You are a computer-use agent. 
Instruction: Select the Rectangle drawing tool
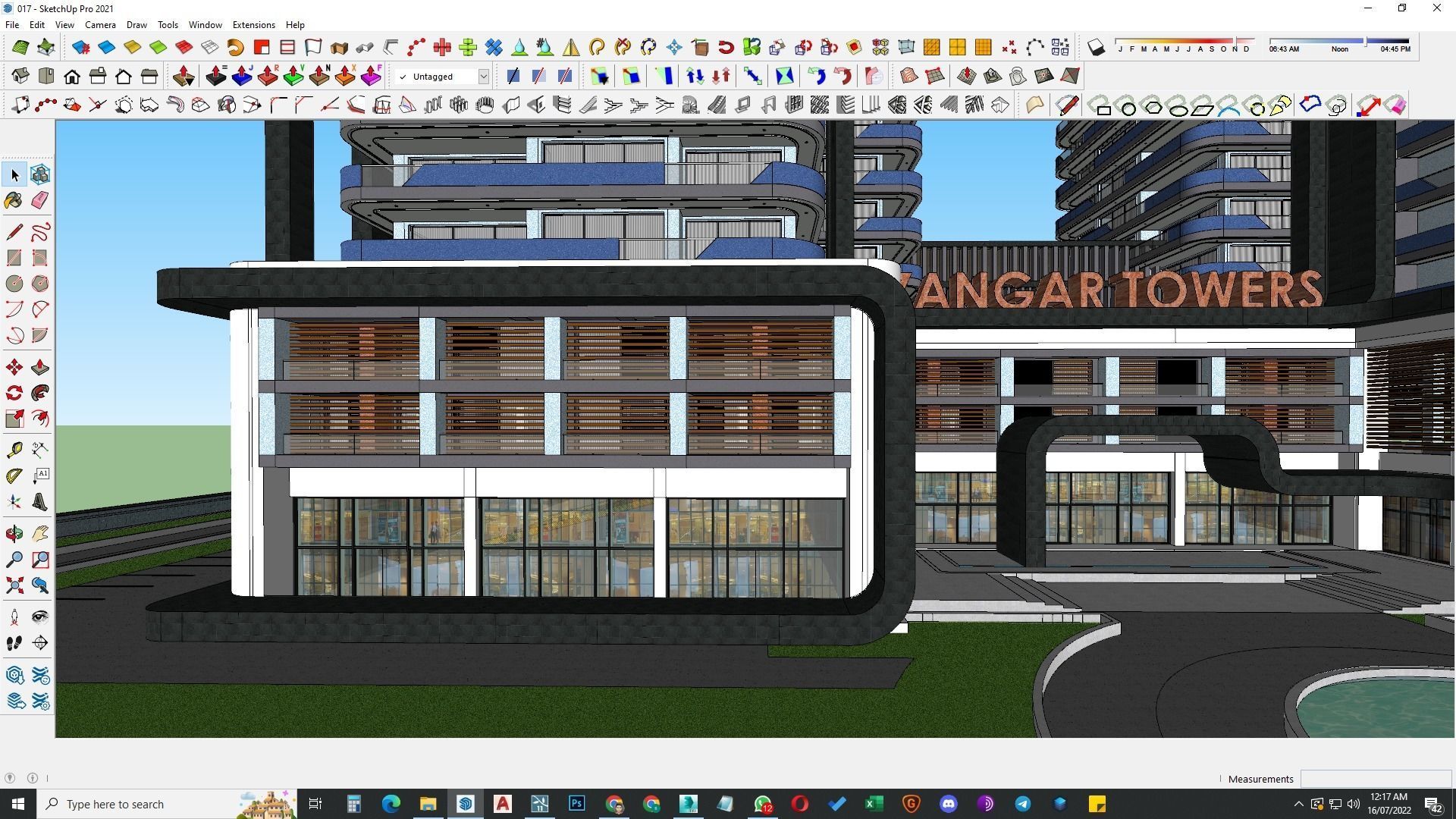14,258
